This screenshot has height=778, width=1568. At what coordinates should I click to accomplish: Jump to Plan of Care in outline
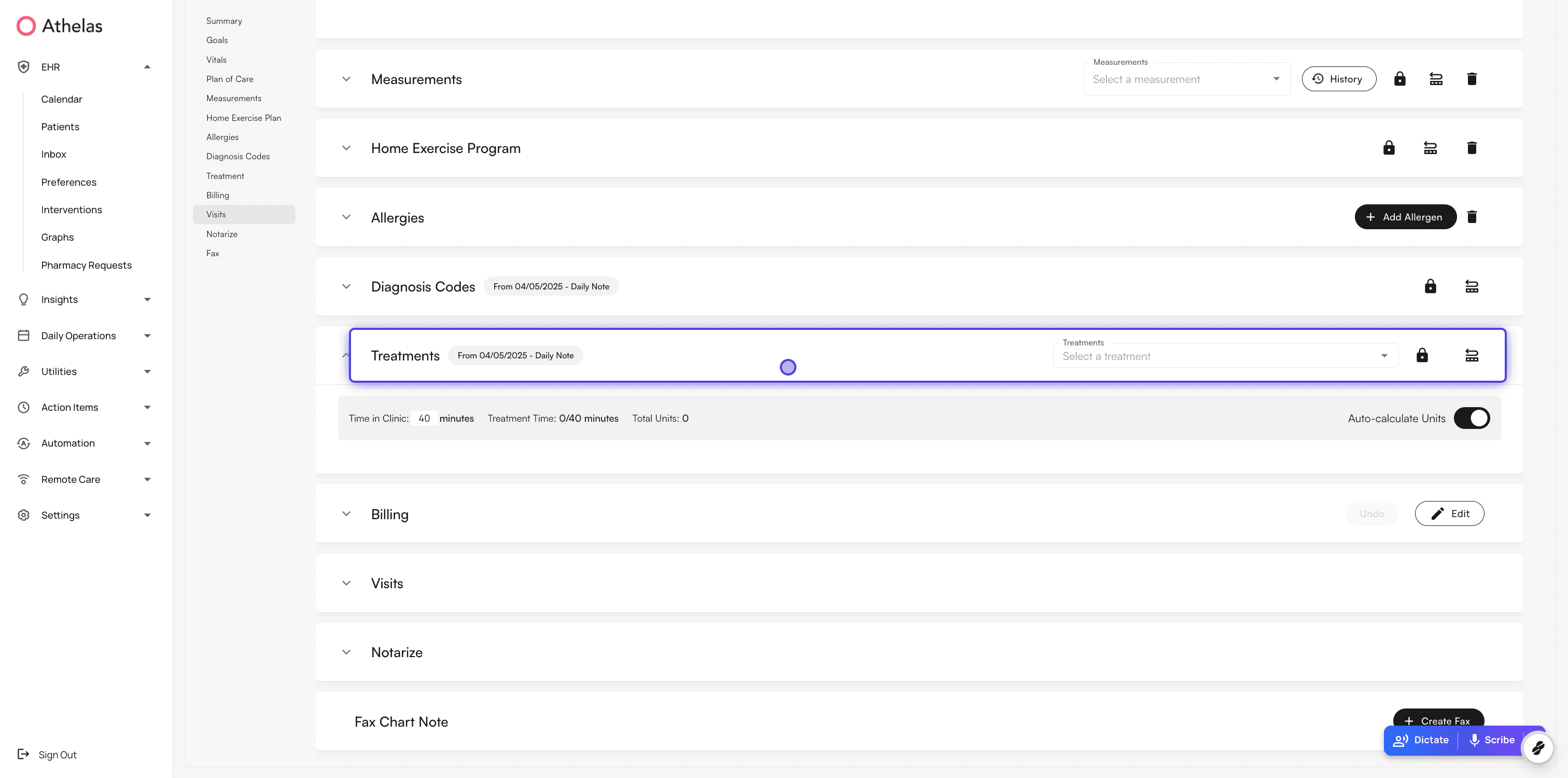230,79
